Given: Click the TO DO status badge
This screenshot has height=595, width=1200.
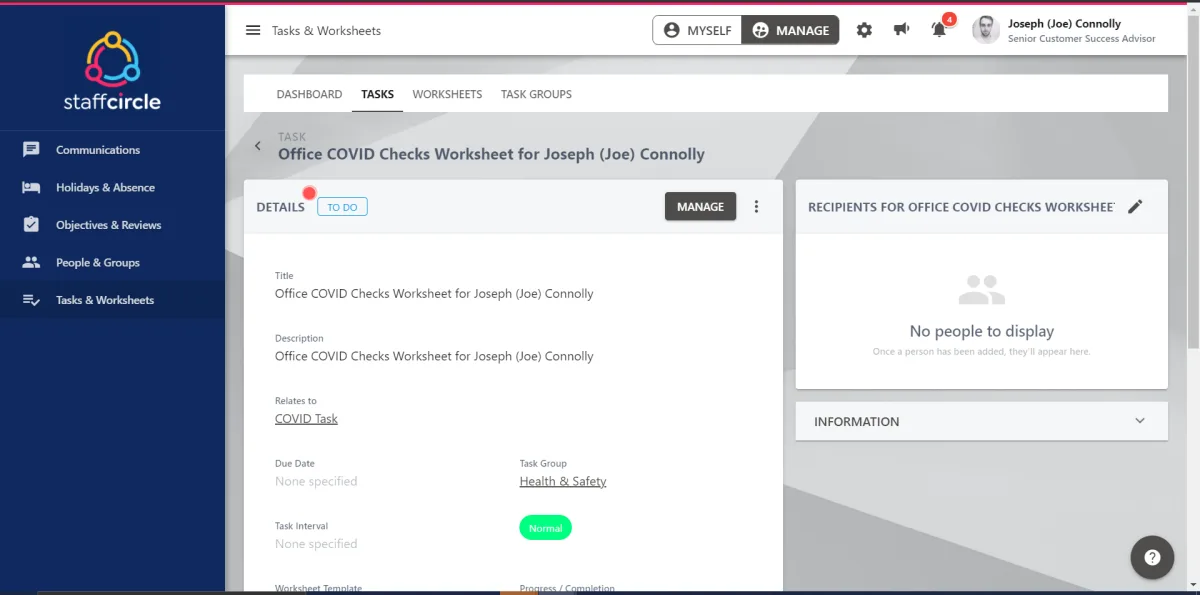Looking at the screenshot, I should 342,207.
